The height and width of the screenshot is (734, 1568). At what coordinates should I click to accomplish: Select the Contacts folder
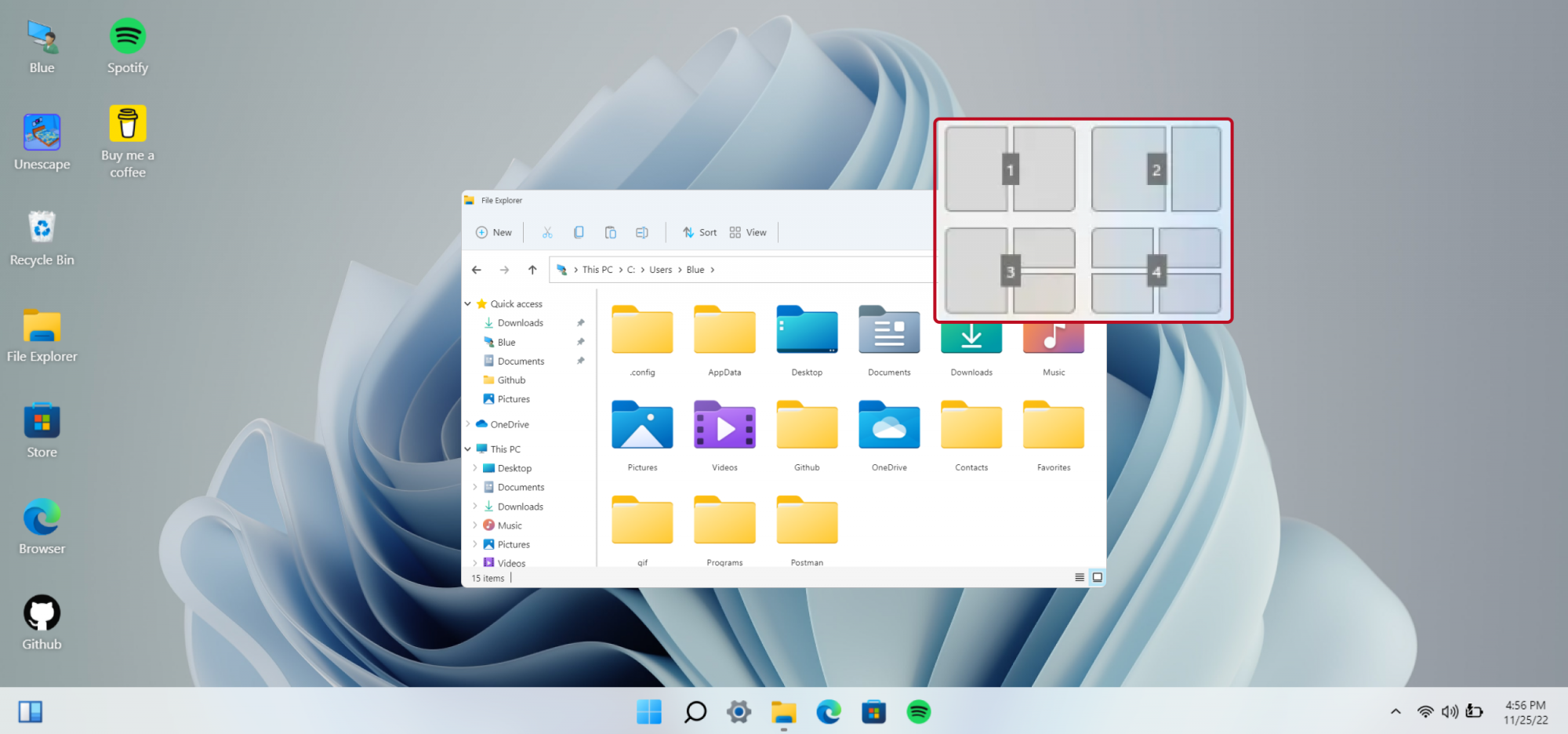pos(971,435)
